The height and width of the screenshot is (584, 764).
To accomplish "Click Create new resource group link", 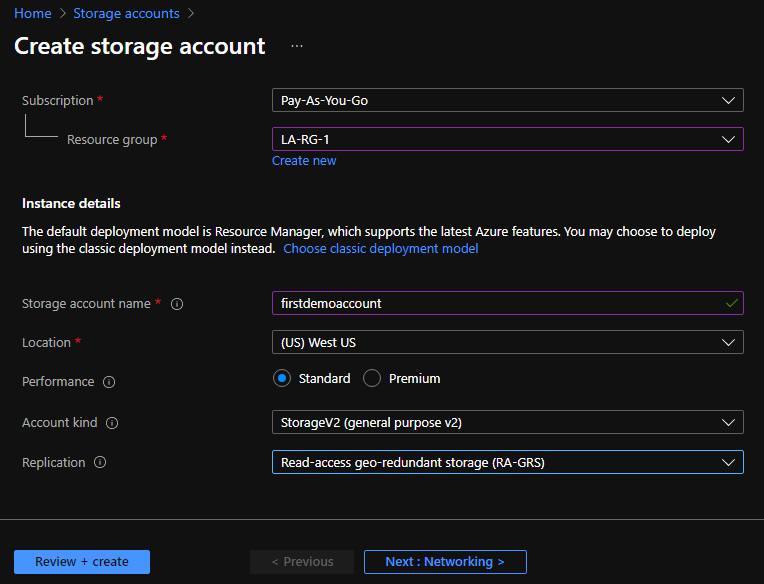I will click(x=304, y=161).
